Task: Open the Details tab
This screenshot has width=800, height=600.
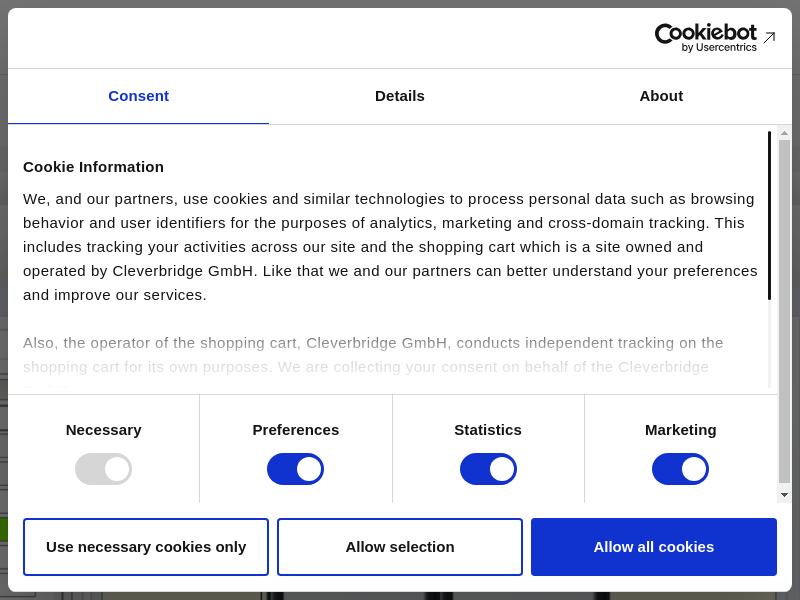Action: tap(400, 96)
